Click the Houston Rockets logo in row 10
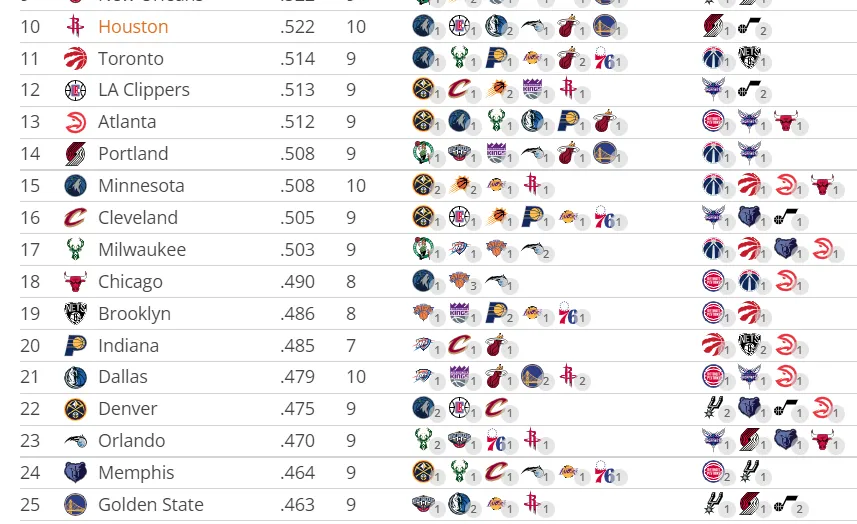857x524 pixels. [75, 26]
